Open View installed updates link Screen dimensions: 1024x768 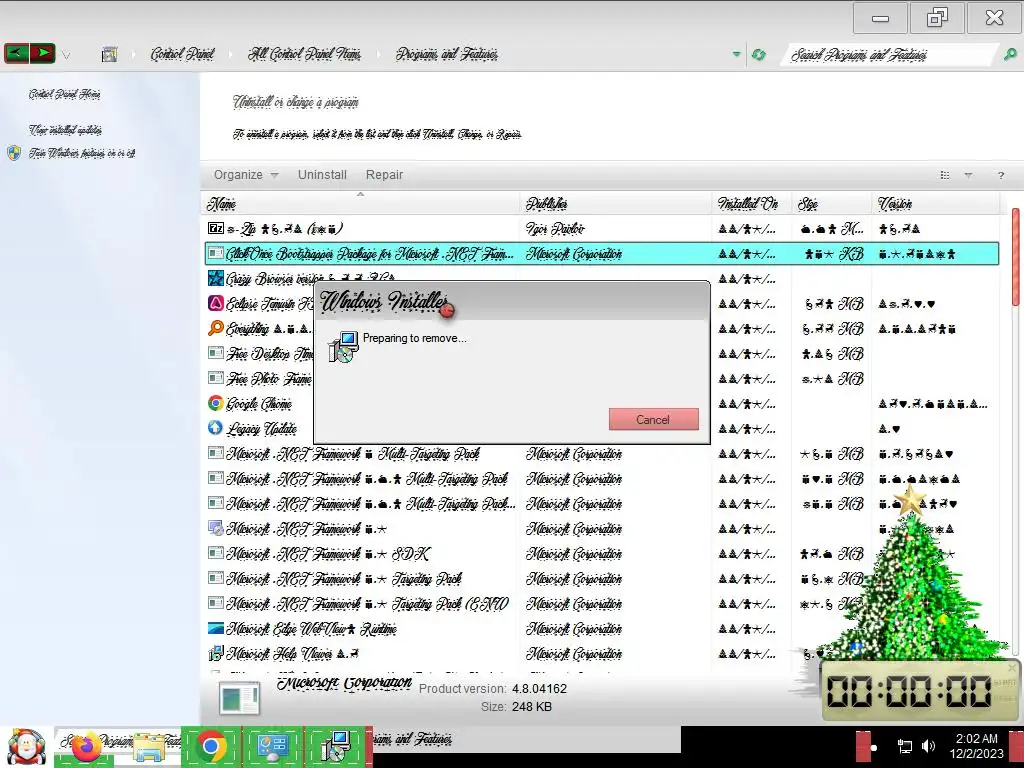(x=65, y=130)
